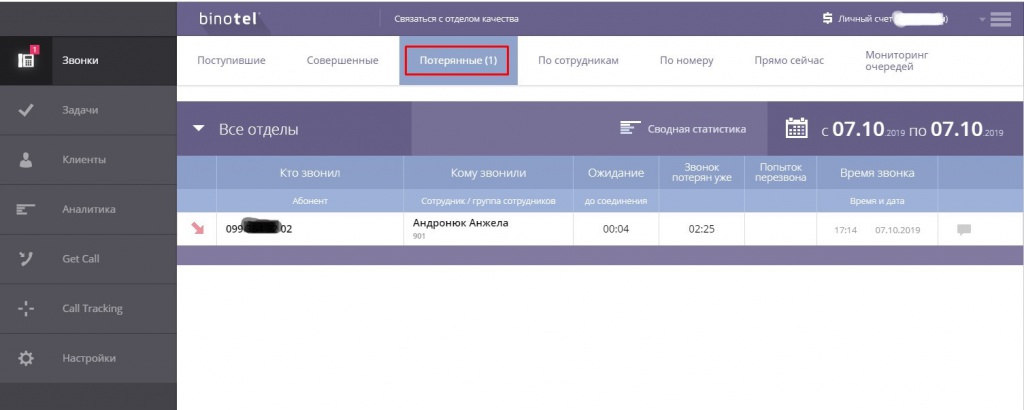Click the Настройки gear icon
Image resolution: width=1024 pixels, height=410 pixels.
(26, 358)
